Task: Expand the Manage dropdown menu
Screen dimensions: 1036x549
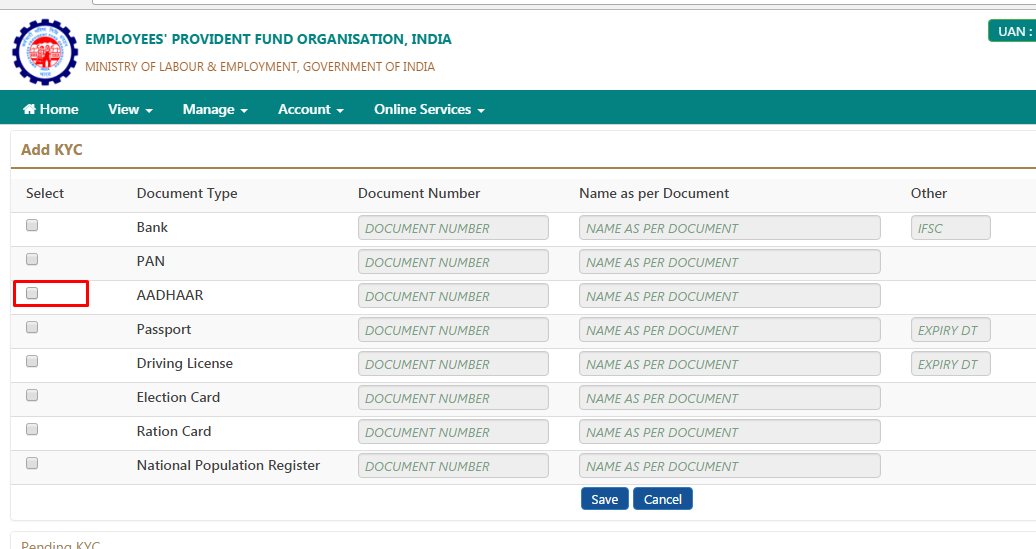Action: coord(215,109)
